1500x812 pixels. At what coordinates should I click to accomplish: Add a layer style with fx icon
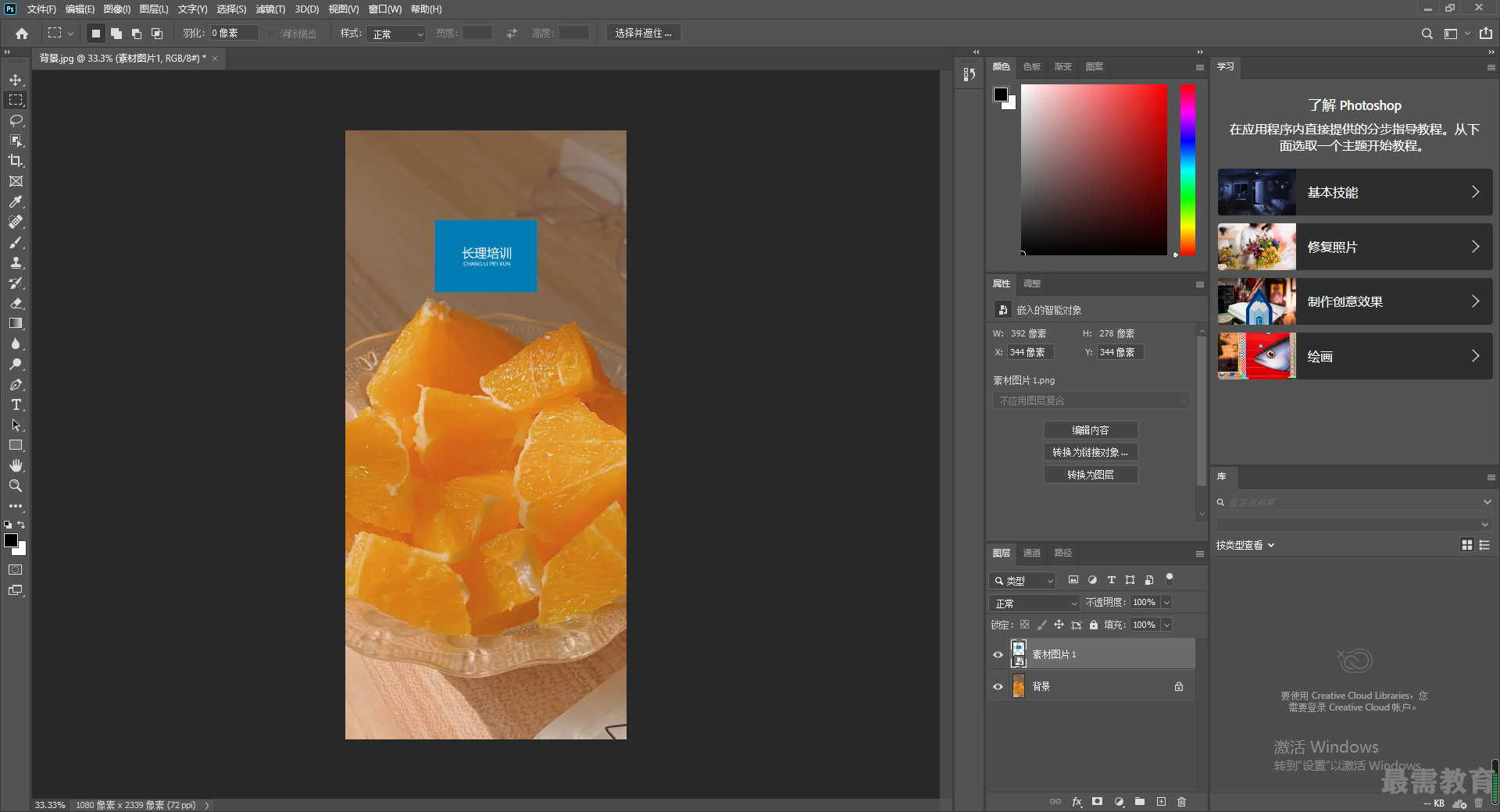[x=1077, y=802]
